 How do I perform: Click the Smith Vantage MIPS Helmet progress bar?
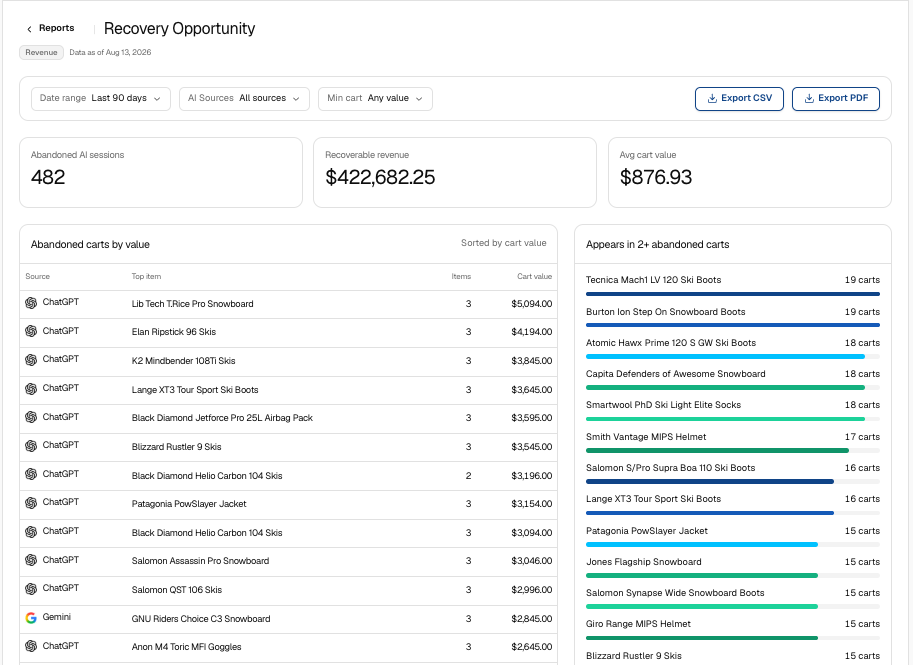(732, 450)
